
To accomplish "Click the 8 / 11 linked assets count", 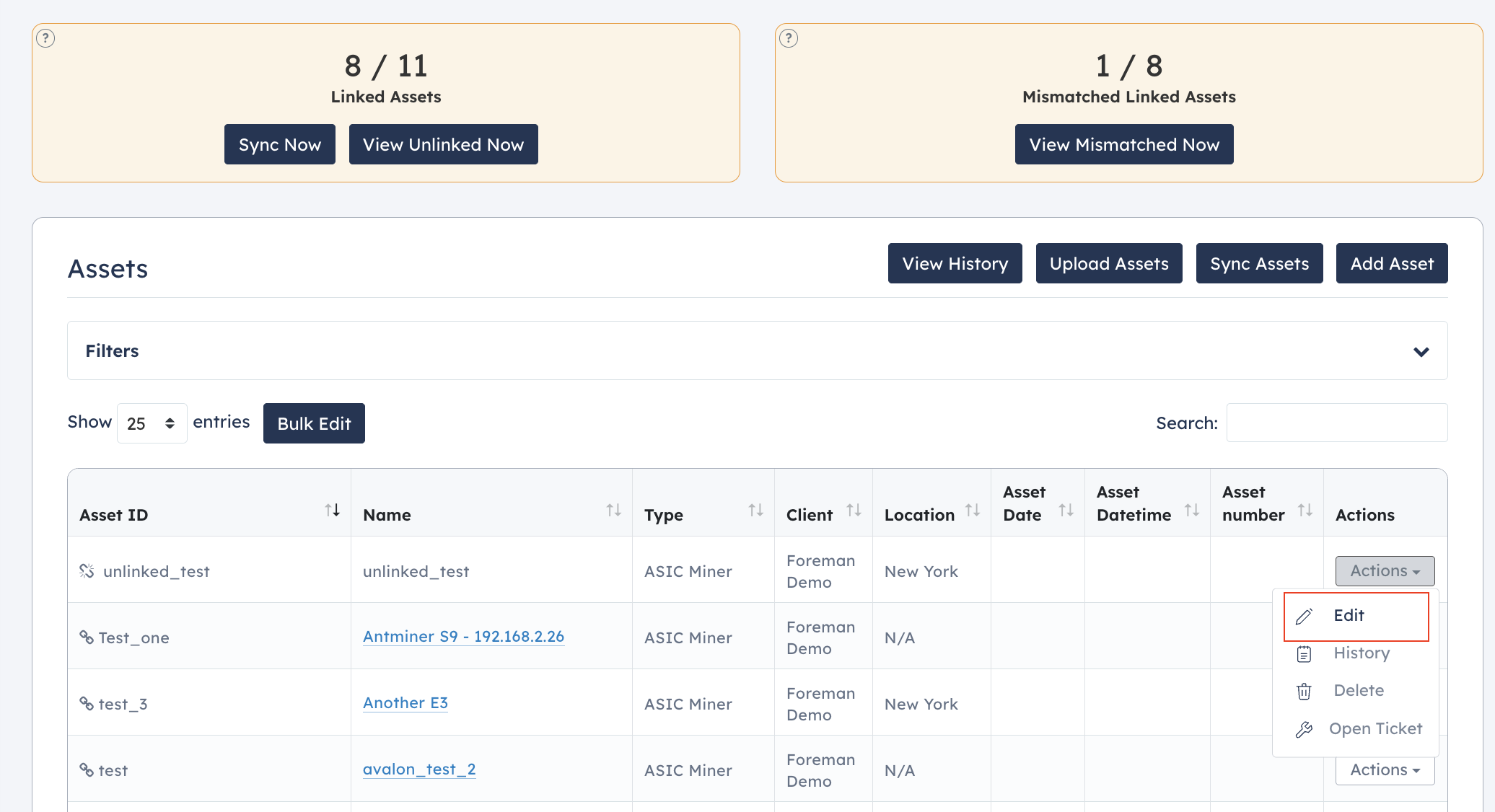I will (386, 66).
